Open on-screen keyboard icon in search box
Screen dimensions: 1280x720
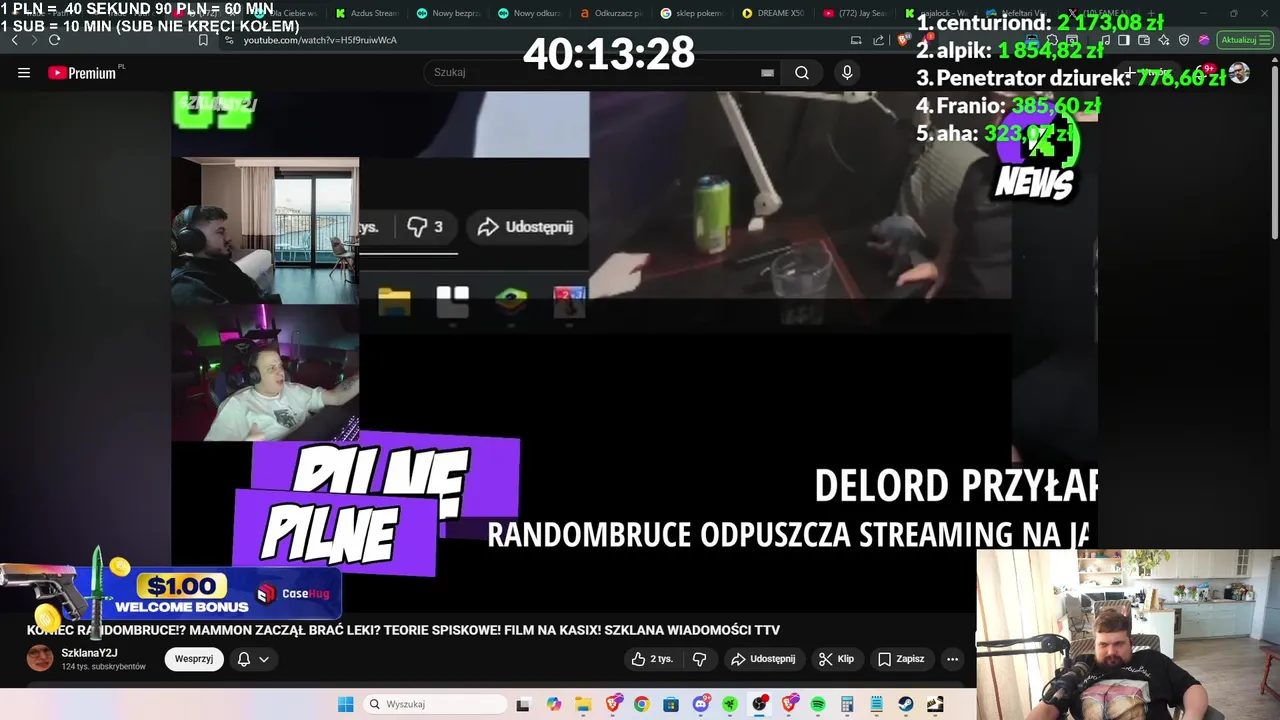pyautogui.click(x=767, y=72)
